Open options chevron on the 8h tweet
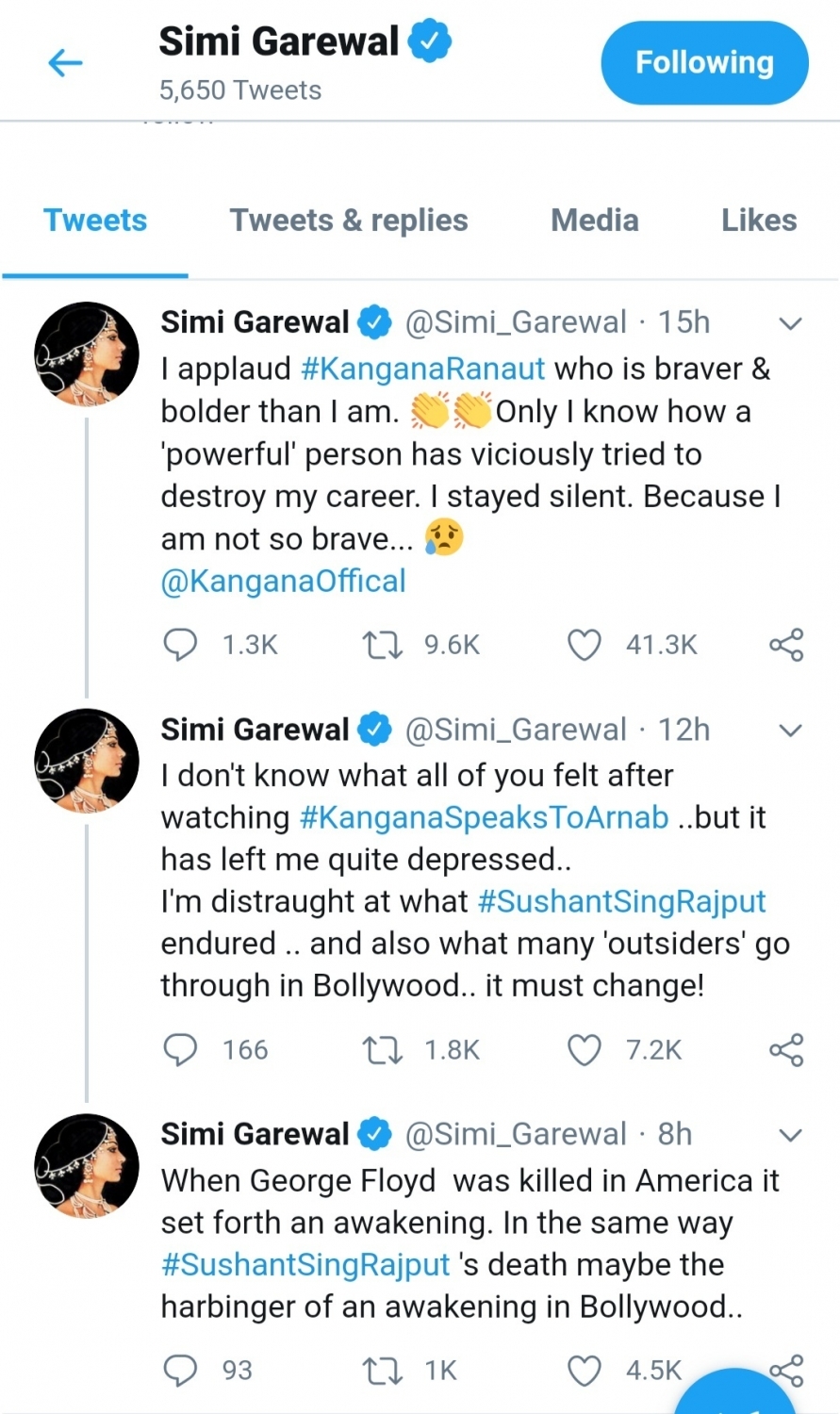Viewport: 840px width, 1414px height. tap(791, 1134)
